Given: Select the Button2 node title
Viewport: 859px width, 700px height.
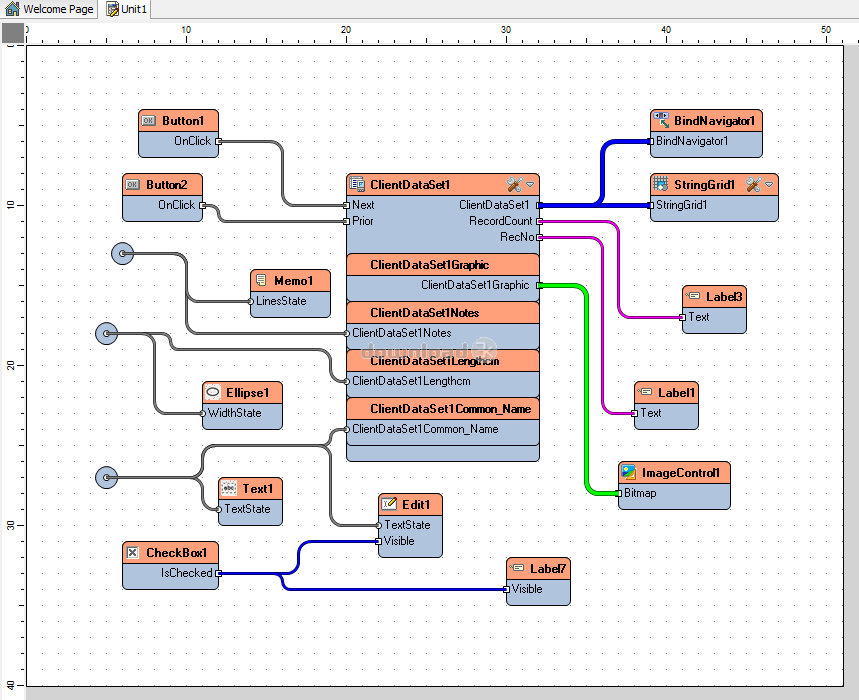Looking at the screenshot, I should tap(167, 185).
